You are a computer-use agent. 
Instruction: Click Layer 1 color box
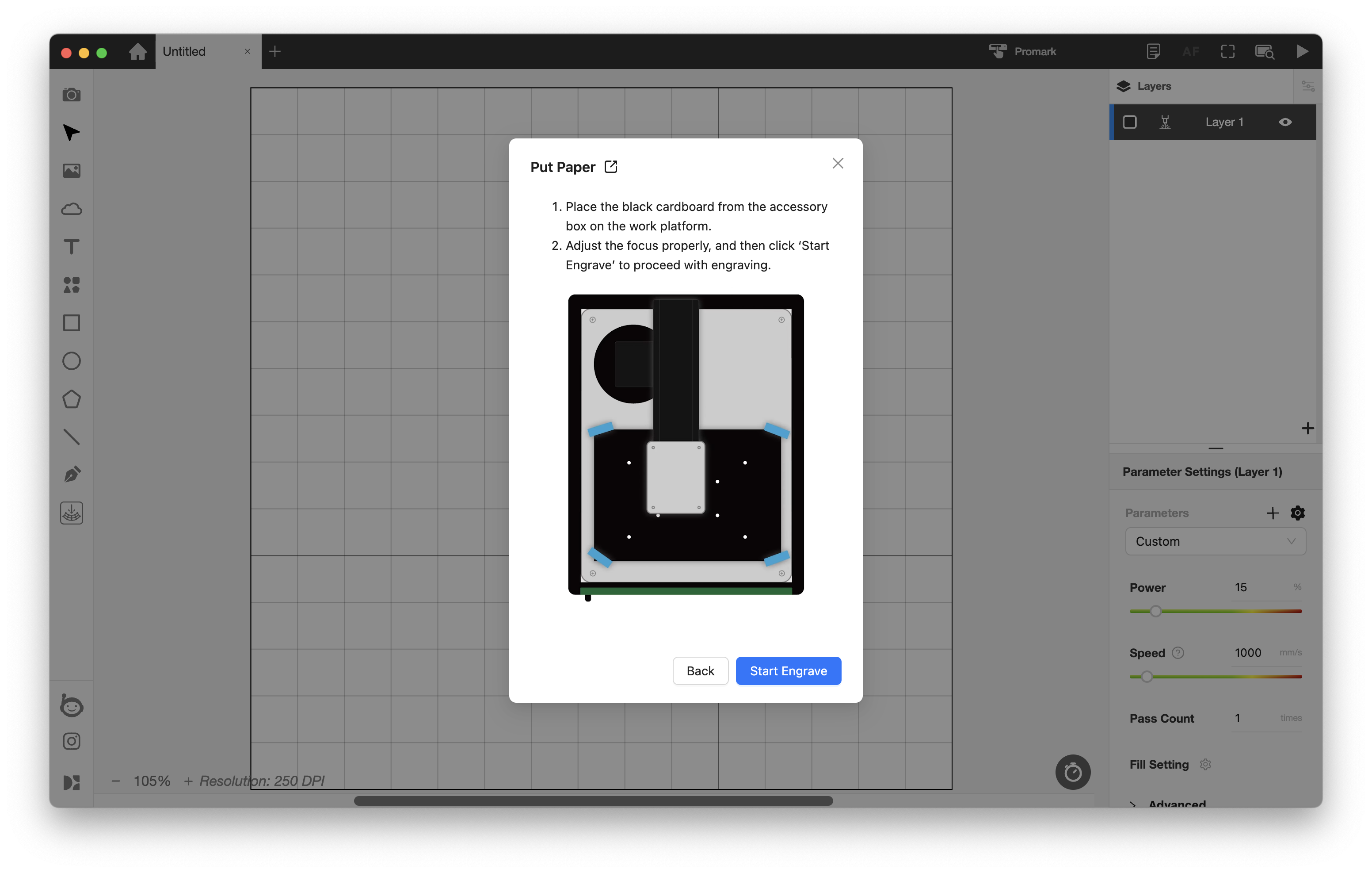click(x=1129, y=122)
